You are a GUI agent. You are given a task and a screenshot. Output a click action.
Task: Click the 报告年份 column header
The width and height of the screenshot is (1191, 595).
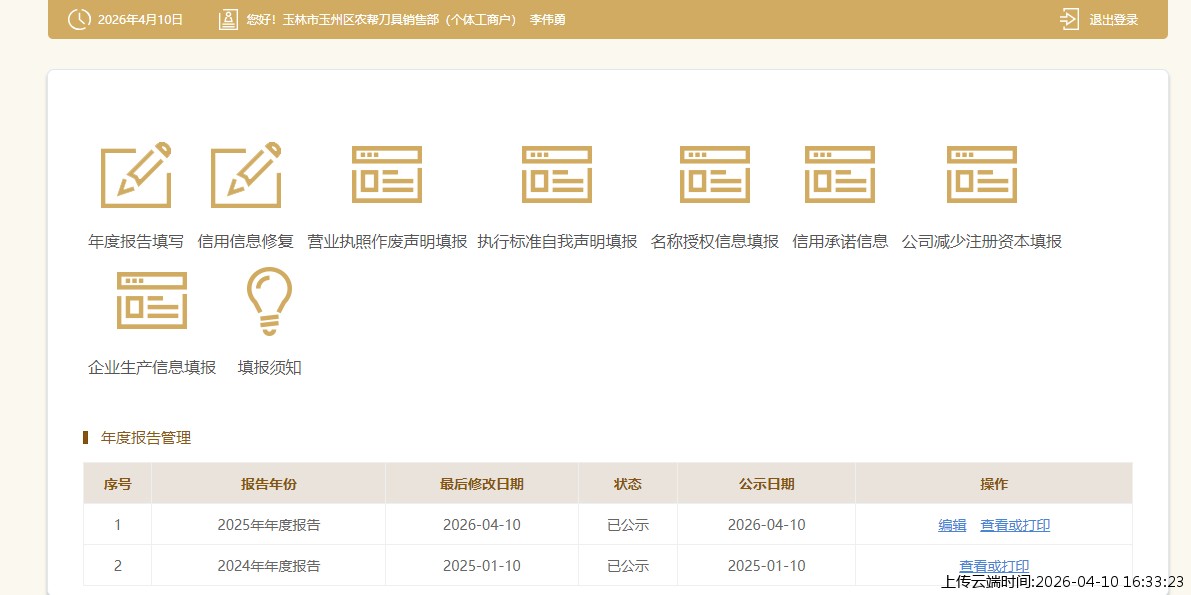click(268, 484)
